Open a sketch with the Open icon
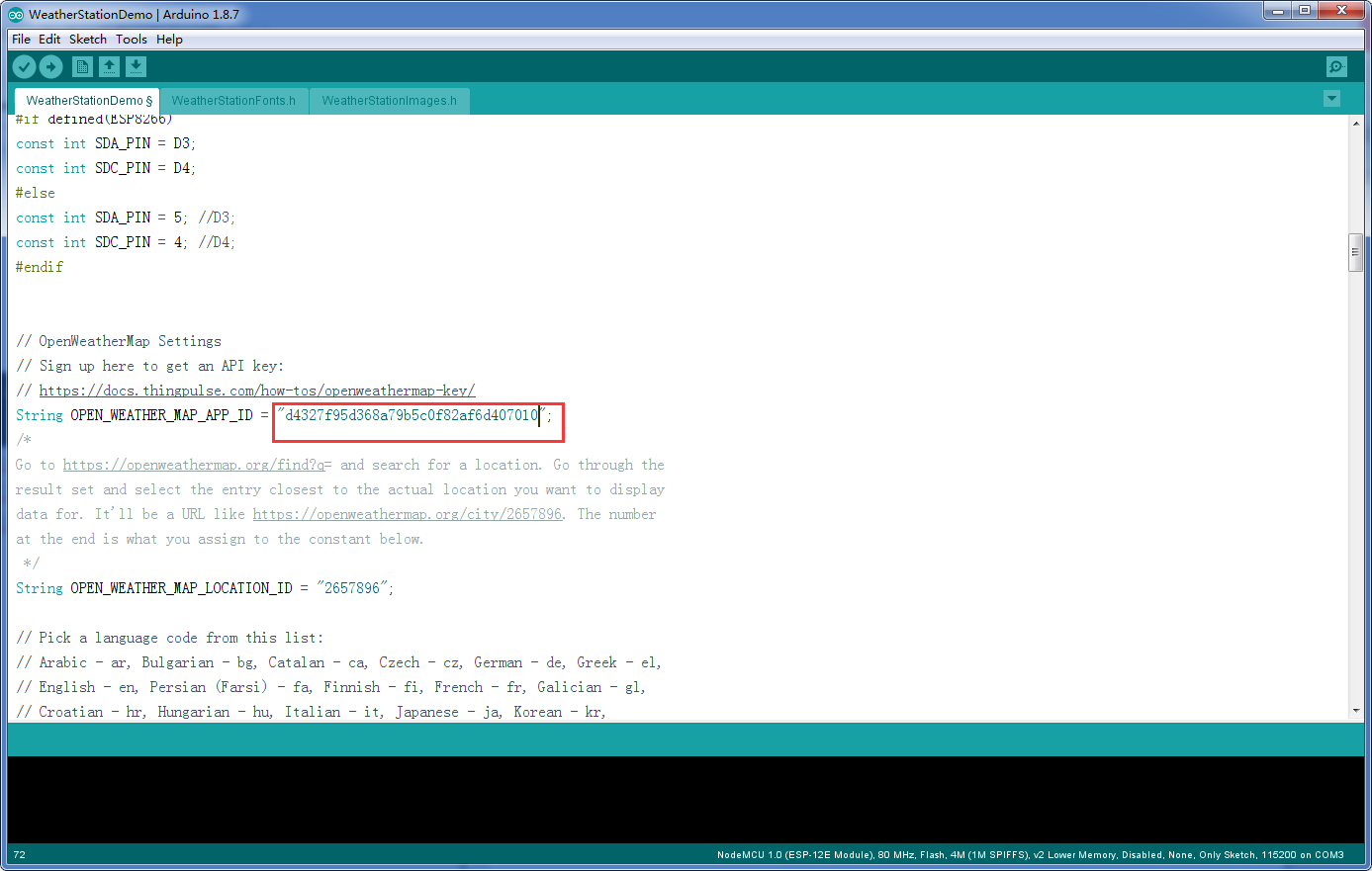 110,66
